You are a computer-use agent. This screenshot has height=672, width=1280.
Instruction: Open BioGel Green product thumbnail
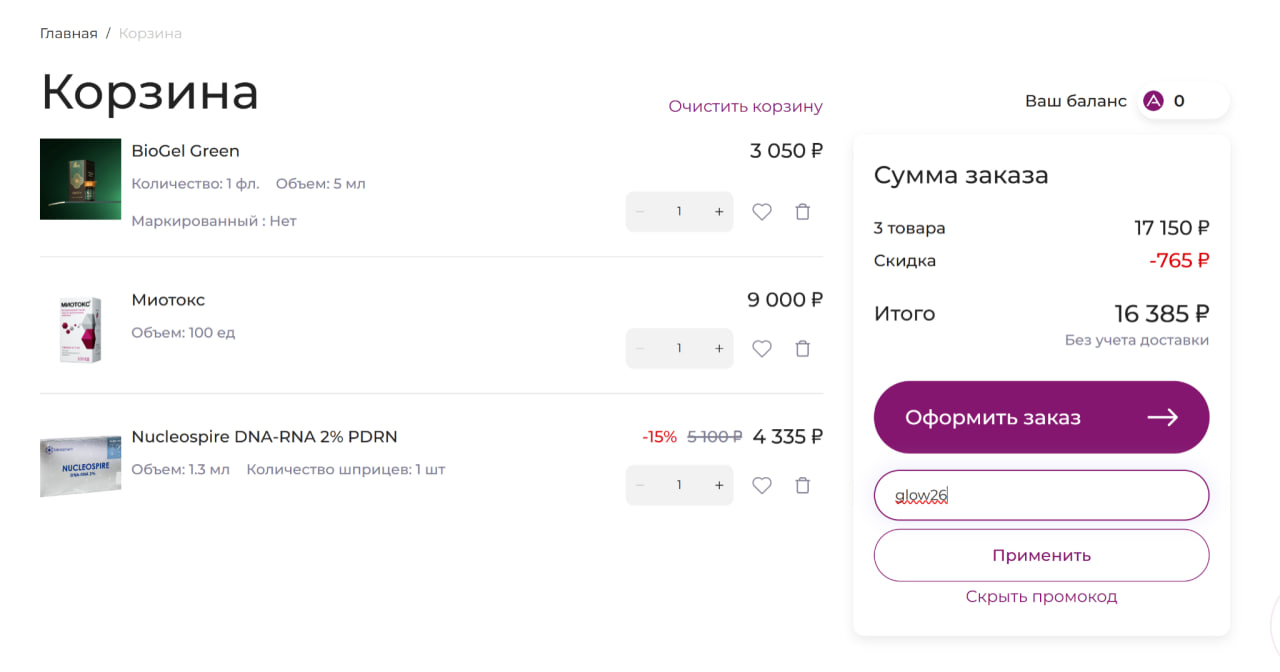[80, 179]
